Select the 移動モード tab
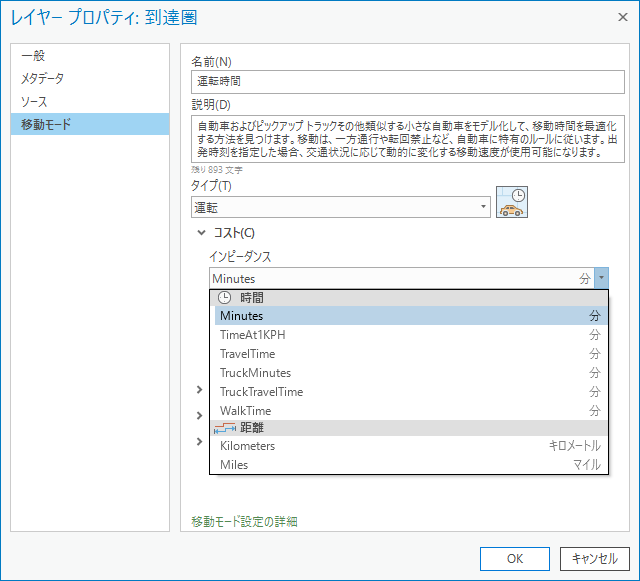 tap(47, 124)
